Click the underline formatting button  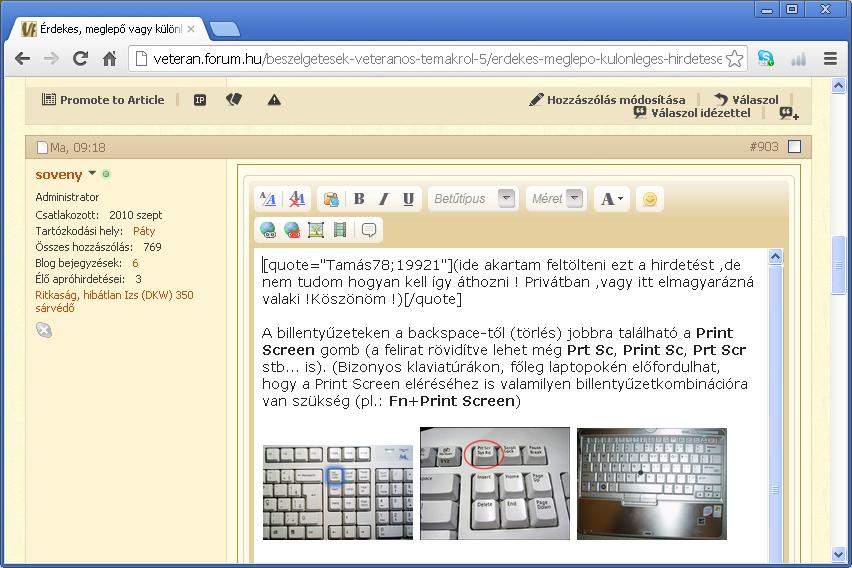[x=408, y=199]
